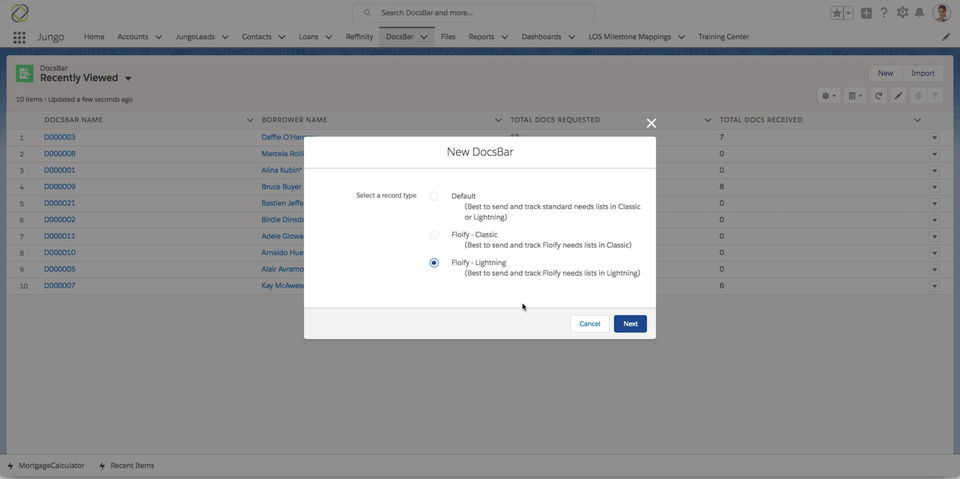Click Next in the New DocsBar dialog
The height and width of the screenshot is (479, 960).
click(630, 323)
